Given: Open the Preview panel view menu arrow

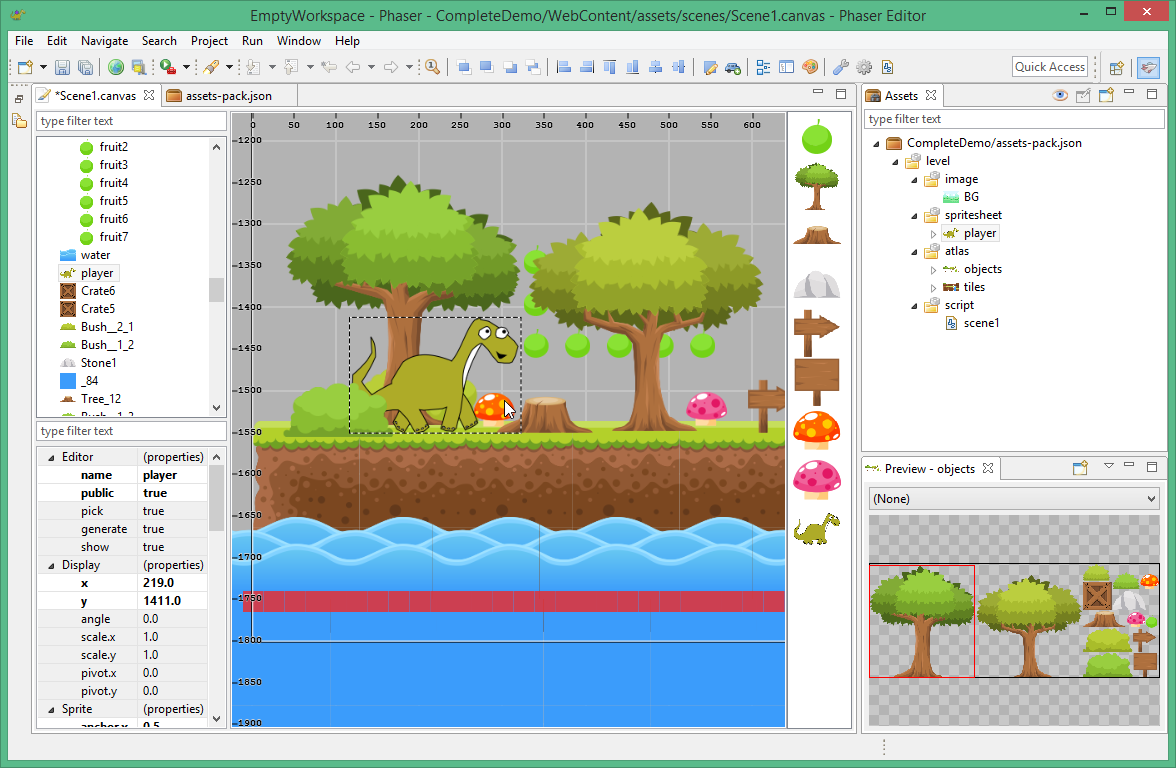Looking at the screenshot, I should click(1108, 466).
